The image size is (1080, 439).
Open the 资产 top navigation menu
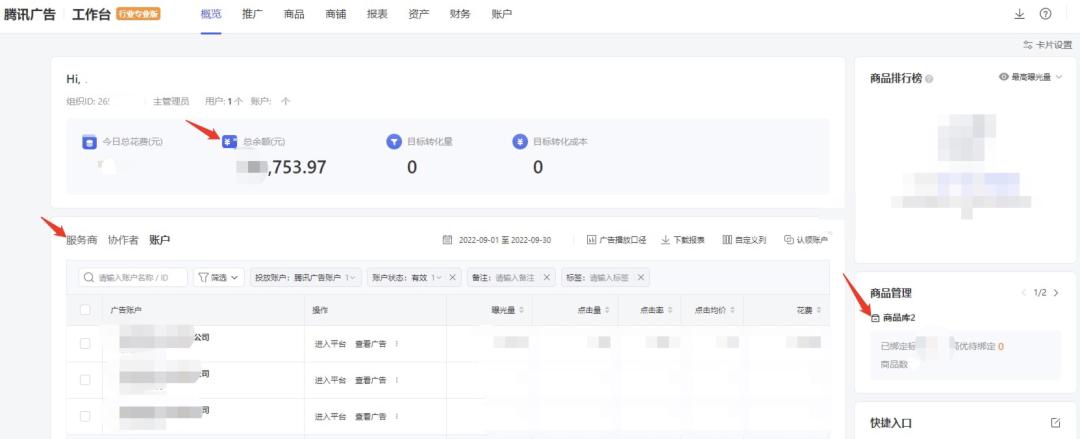419,14
